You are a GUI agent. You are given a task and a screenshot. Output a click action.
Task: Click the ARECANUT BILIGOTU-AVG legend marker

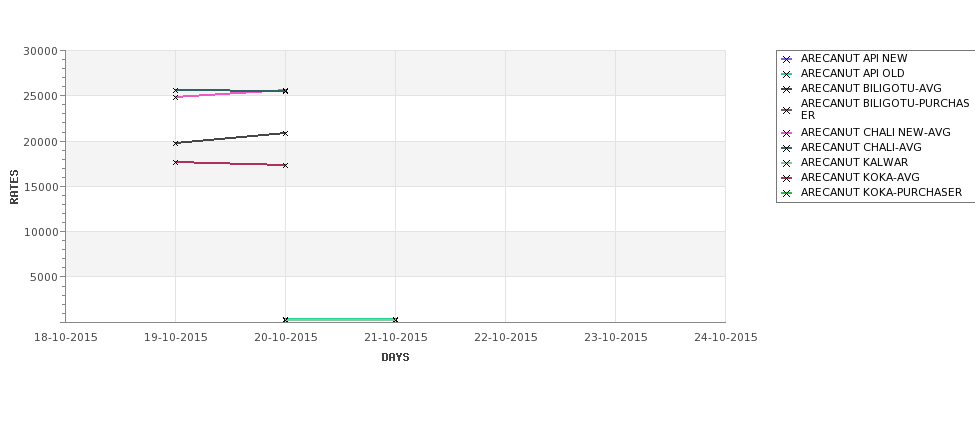(786, 89)
